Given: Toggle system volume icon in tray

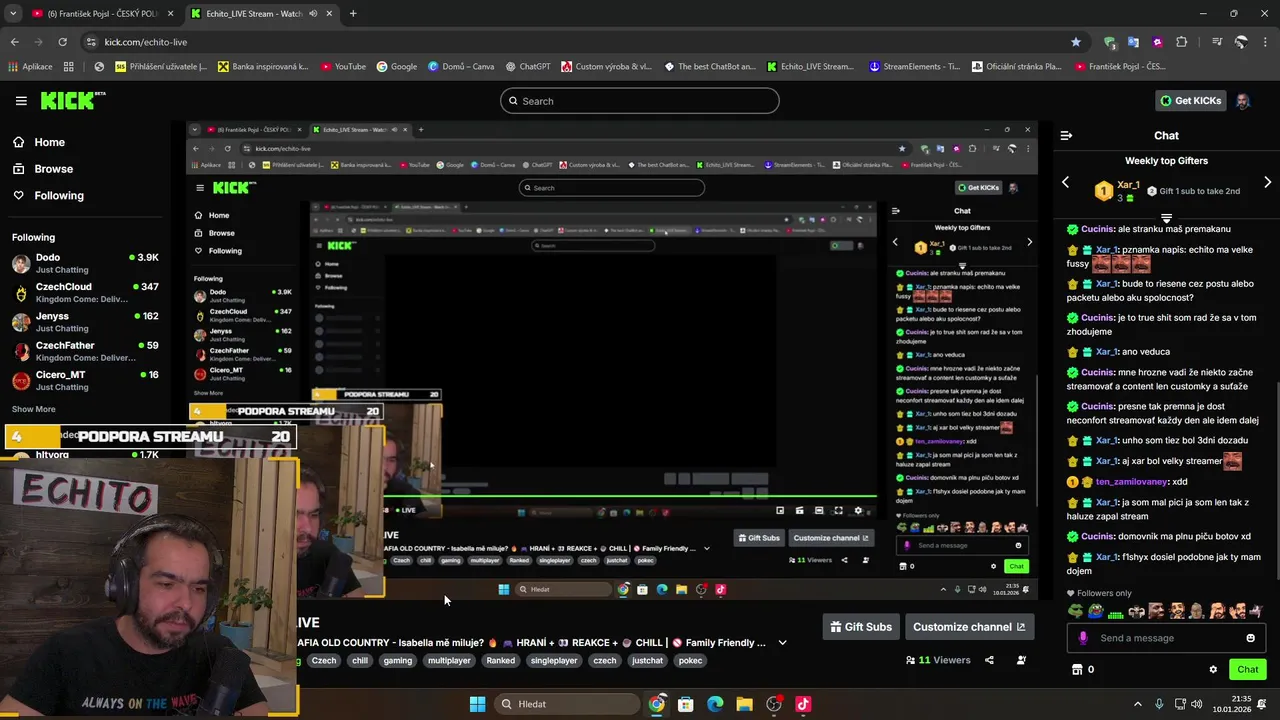Looking at the screenshot, I should coord(1198,704).
